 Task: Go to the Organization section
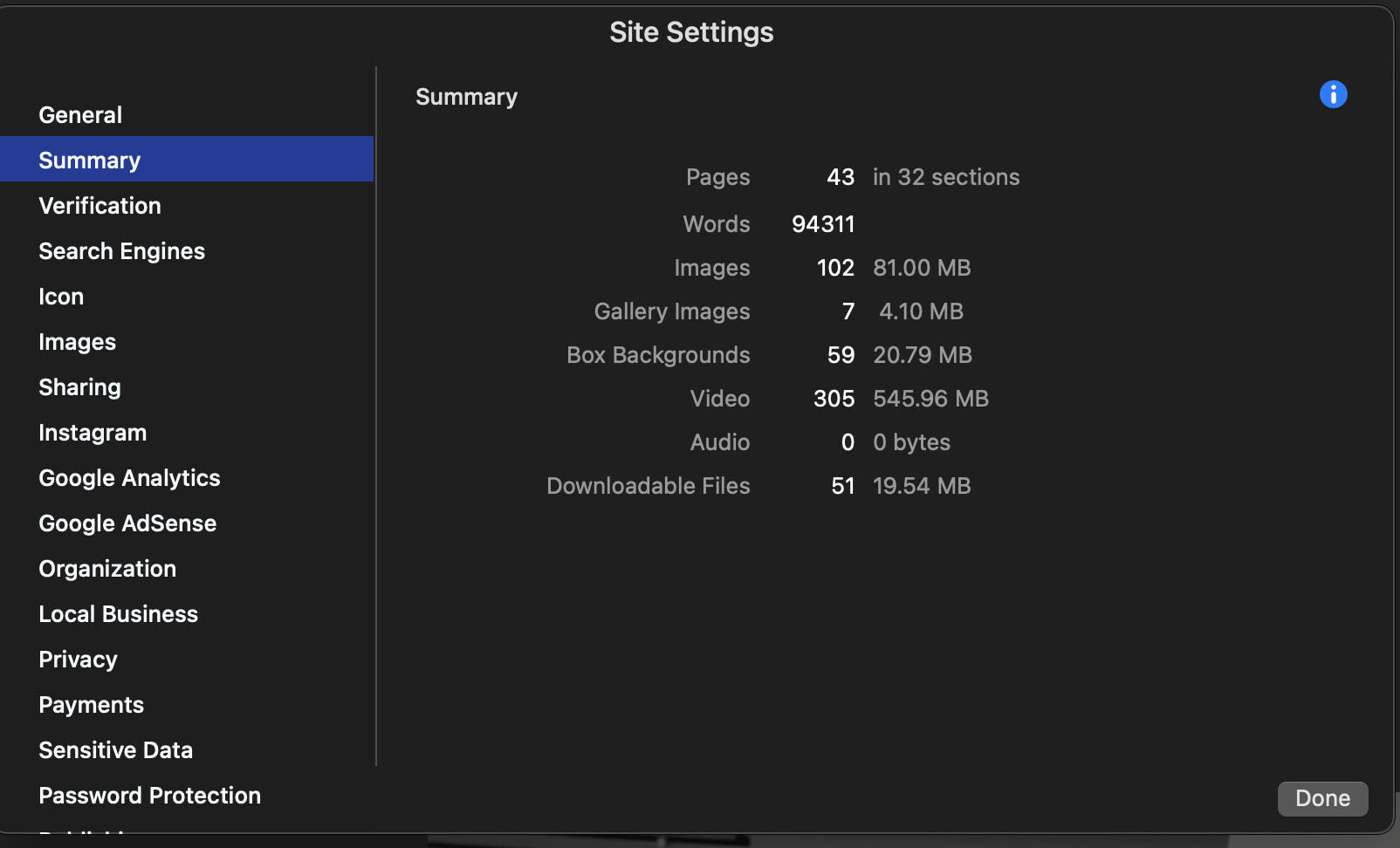click(107, 569)
